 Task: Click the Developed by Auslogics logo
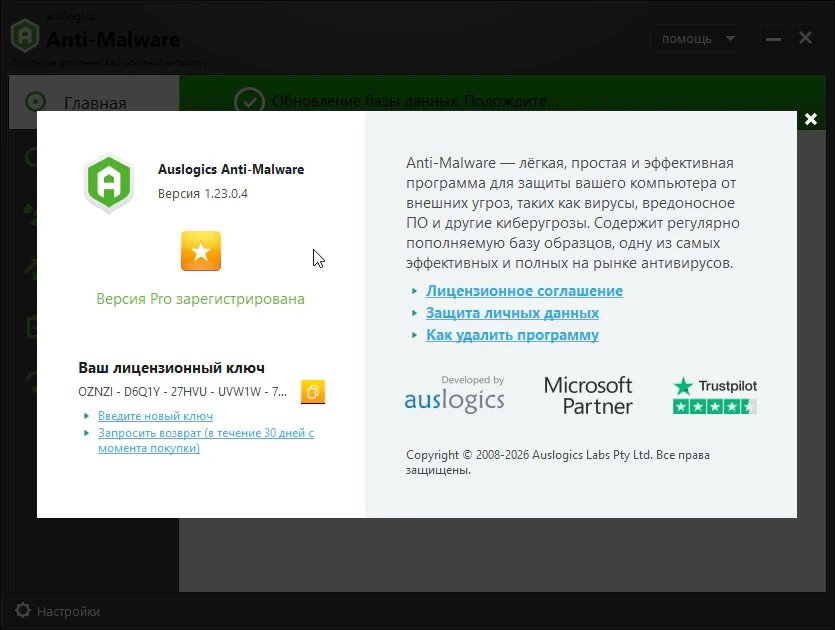(x=454, y=395)
